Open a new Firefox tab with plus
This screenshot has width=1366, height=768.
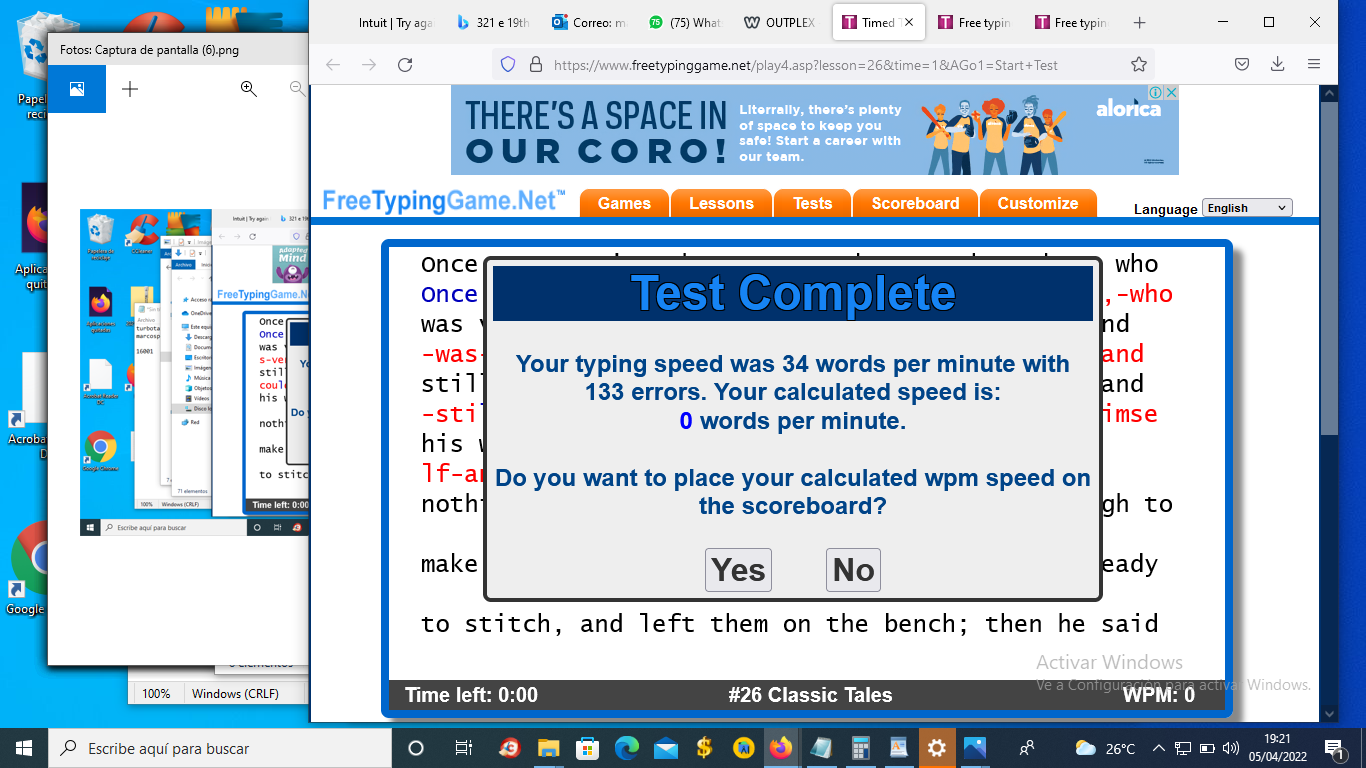click(x=1139, y=22)
